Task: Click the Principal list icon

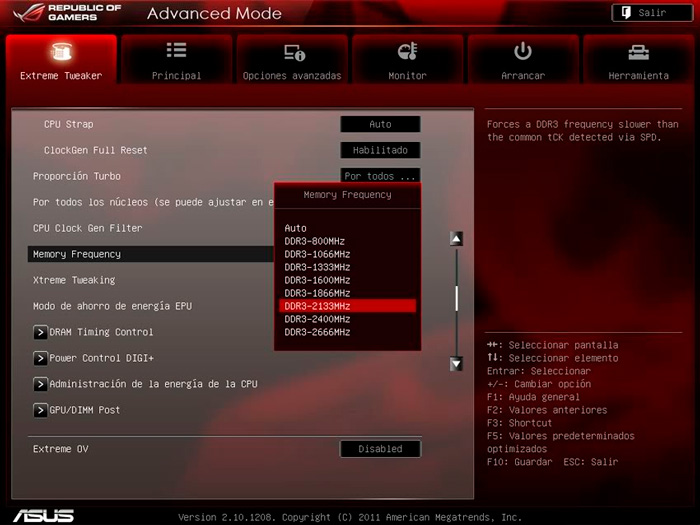Action: click(x=176, y=51)
